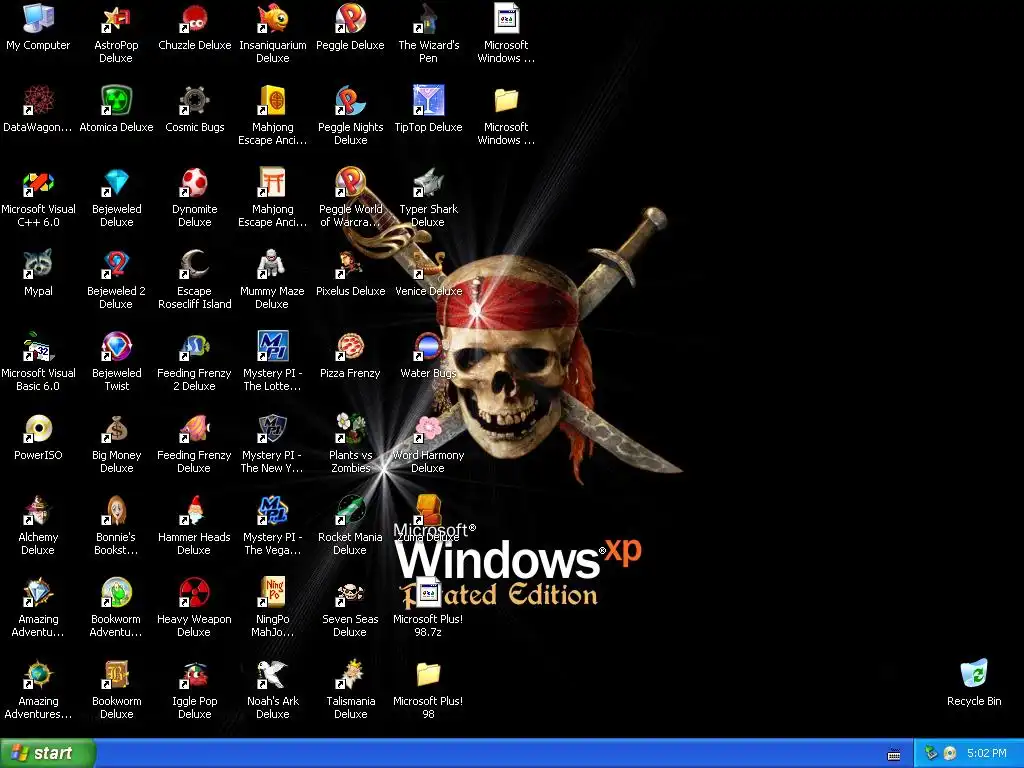Select the Rocket Mania Deluxe icon
Image resolution: width=1024 pixels, height=768 pixels.
click(x=351, y=511)
